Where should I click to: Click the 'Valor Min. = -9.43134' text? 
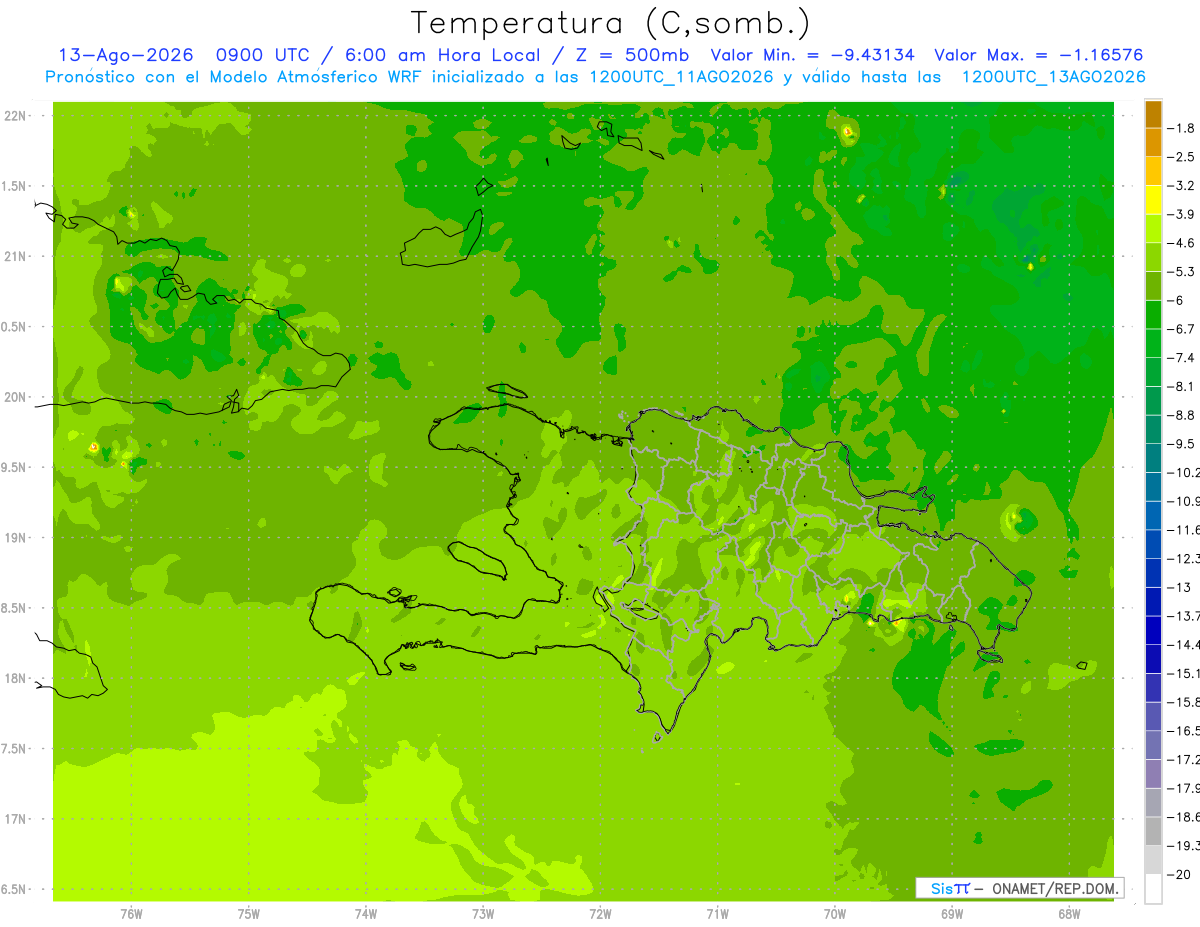(x=813, y=55)
